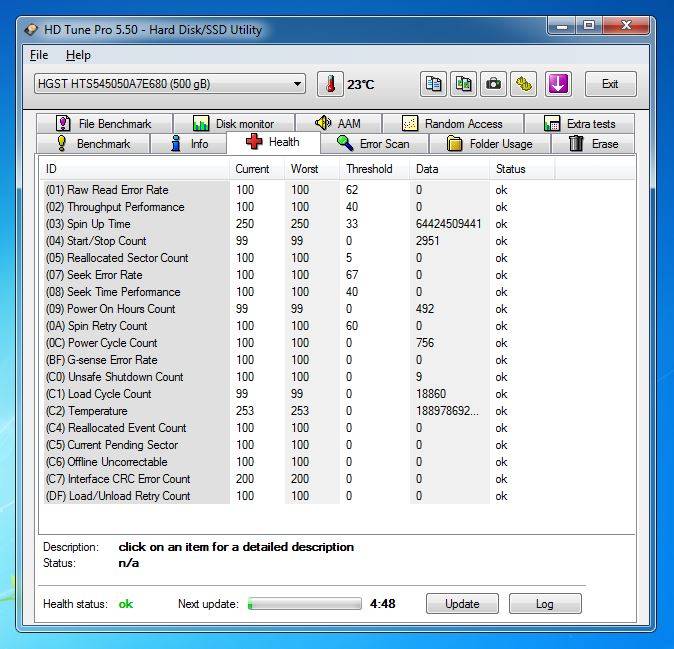Click the second copy-pages toolbar icon
Screen dimensions: 674x649
coord(463,84)
